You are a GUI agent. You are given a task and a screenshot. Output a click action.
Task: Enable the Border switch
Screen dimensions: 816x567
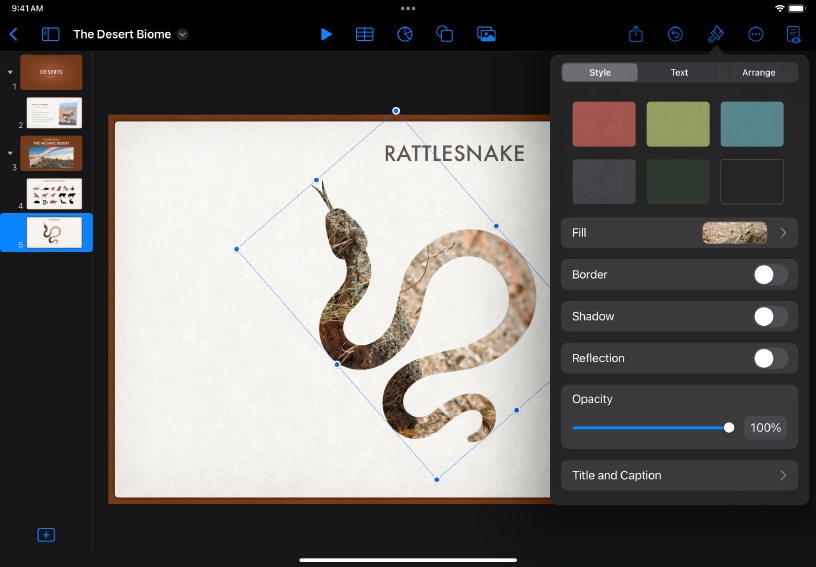pos(770,275)
